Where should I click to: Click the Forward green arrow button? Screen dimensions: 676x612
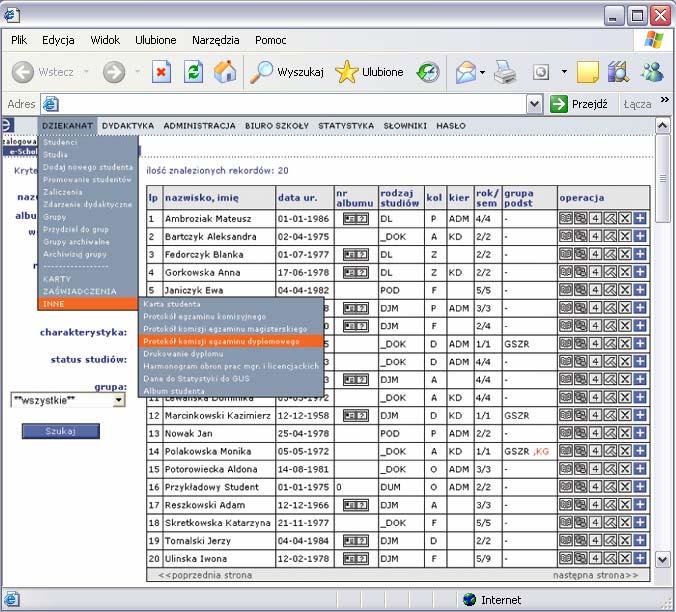114,72
